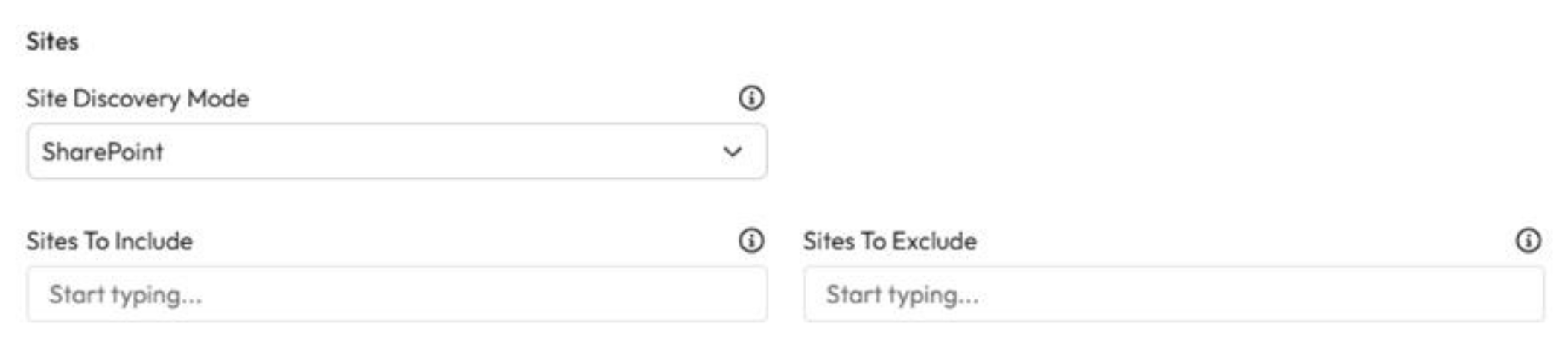Click the Sites To Exclude info icon

coord(1528,241)
